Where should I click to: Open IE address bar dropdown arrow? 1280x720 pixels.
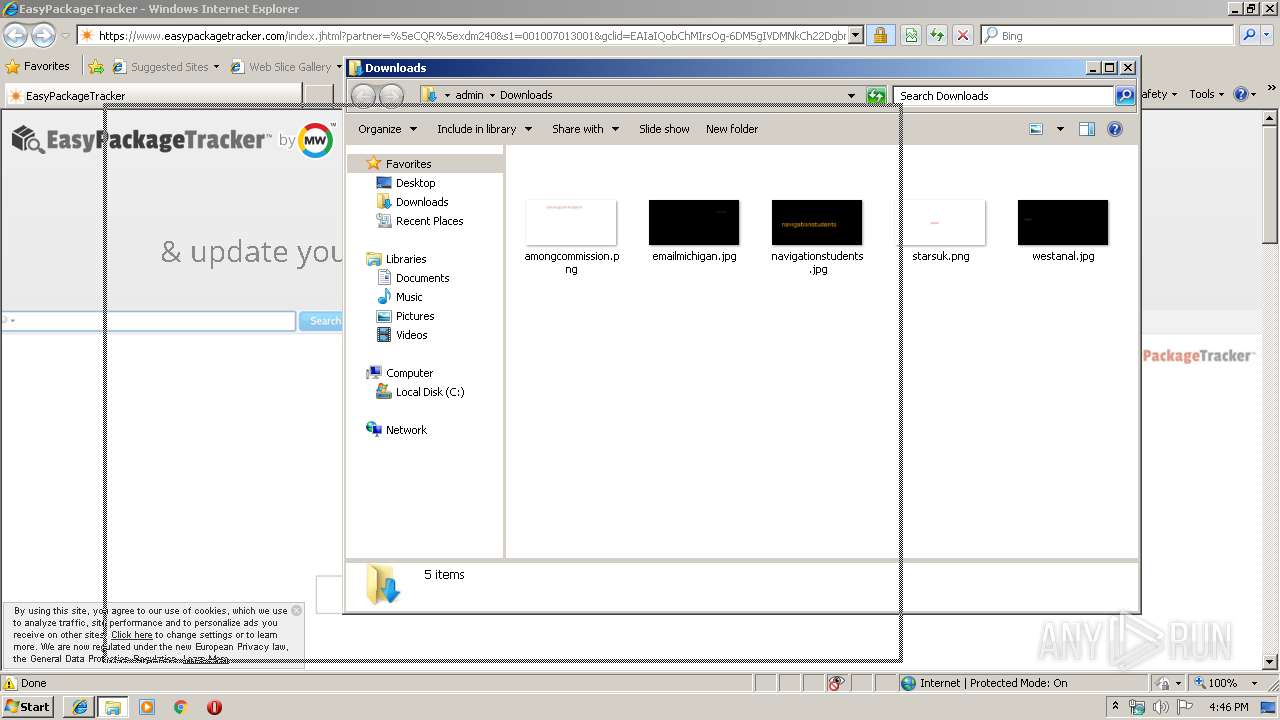[x=855, y=36]
